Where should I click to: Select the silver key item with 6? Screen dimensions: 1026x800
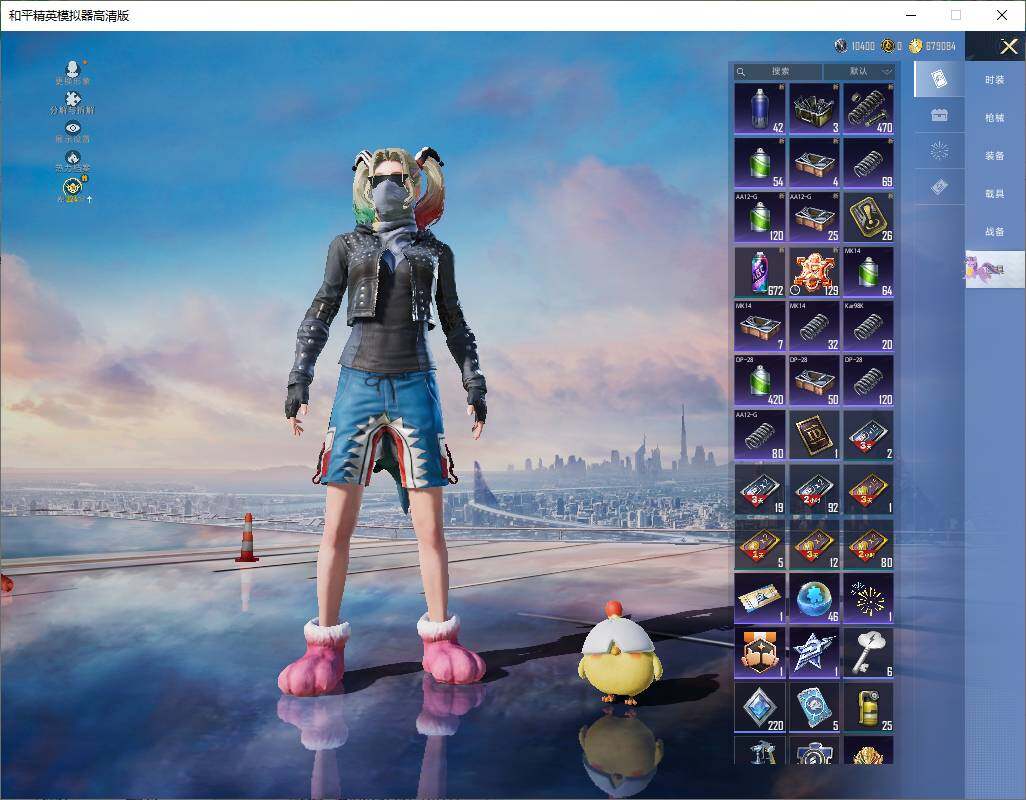point(868,653)
